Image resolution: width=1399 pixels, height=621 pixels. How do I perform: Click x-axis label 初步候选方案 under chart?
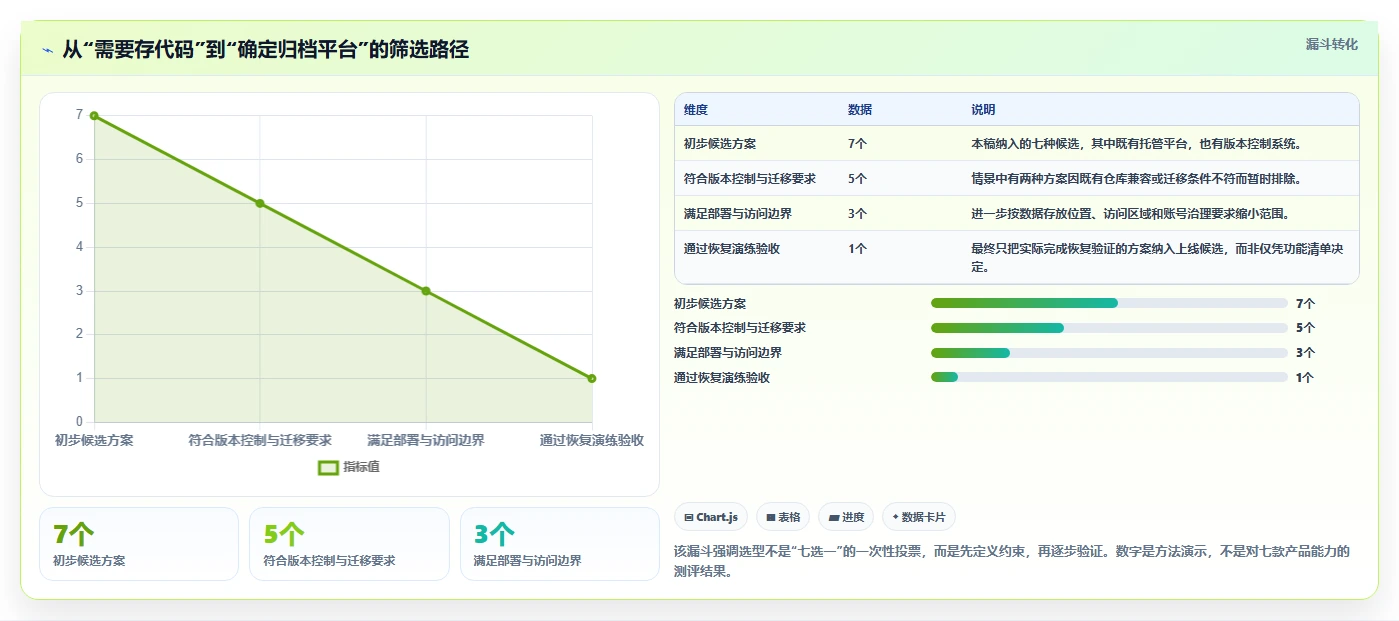click(94, 440)
